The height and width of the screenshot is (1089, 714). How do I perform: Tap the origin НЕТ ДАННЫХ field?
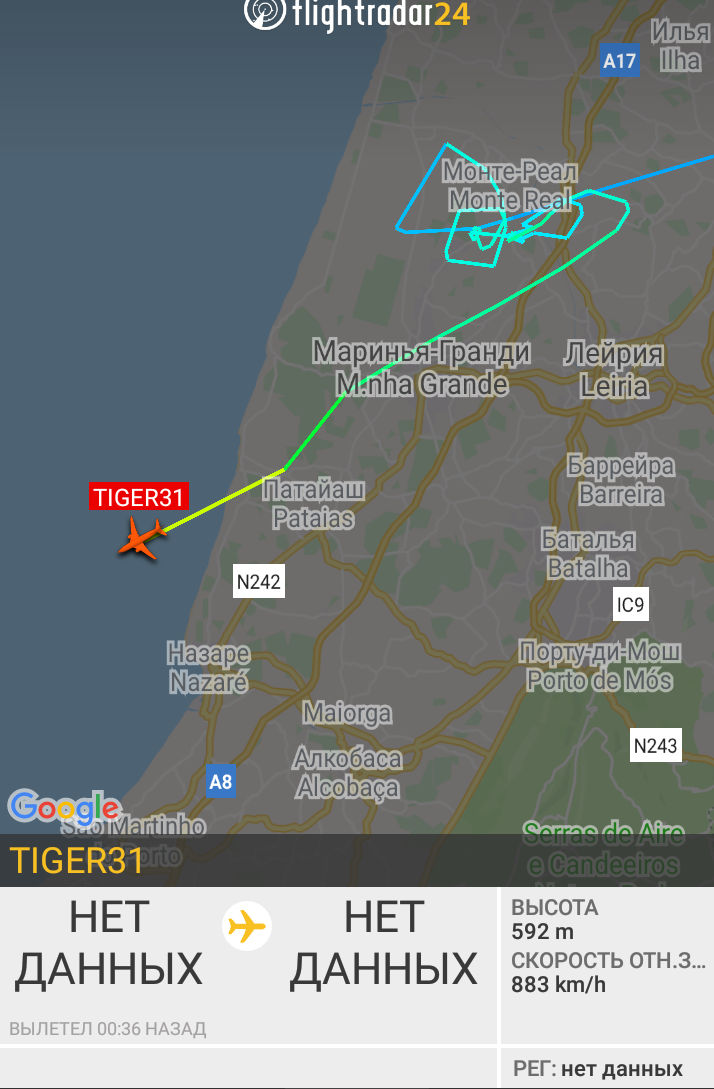click(x=108, y=942)
